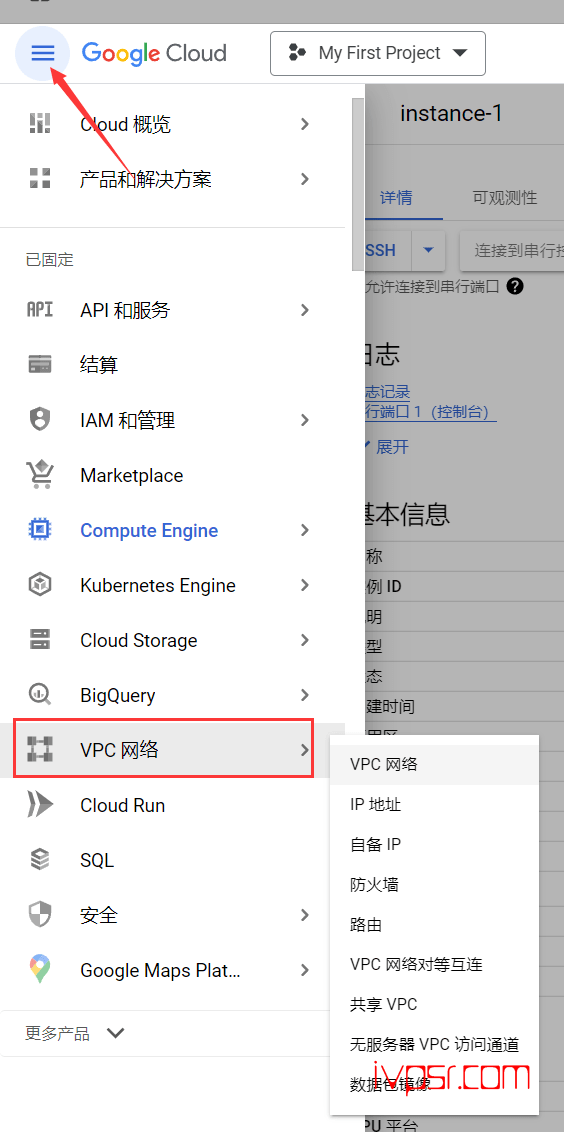Screen dimensions: 564x1132
Task: Open the My First Project selector
Action: pos(378,53)
